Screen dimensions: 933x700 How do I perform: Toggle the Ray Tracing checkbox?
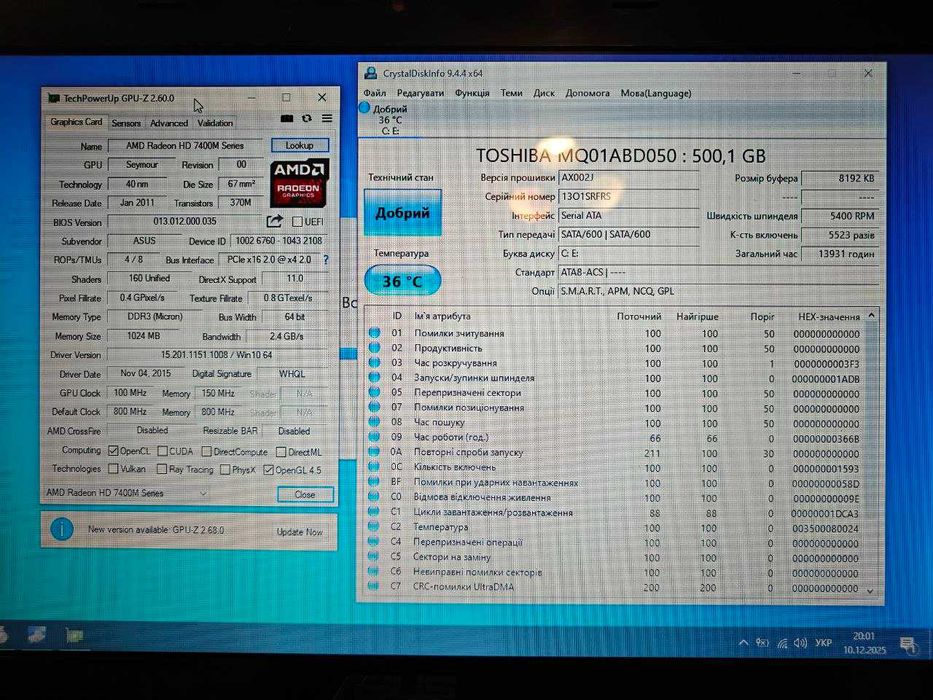coord(162,470)
